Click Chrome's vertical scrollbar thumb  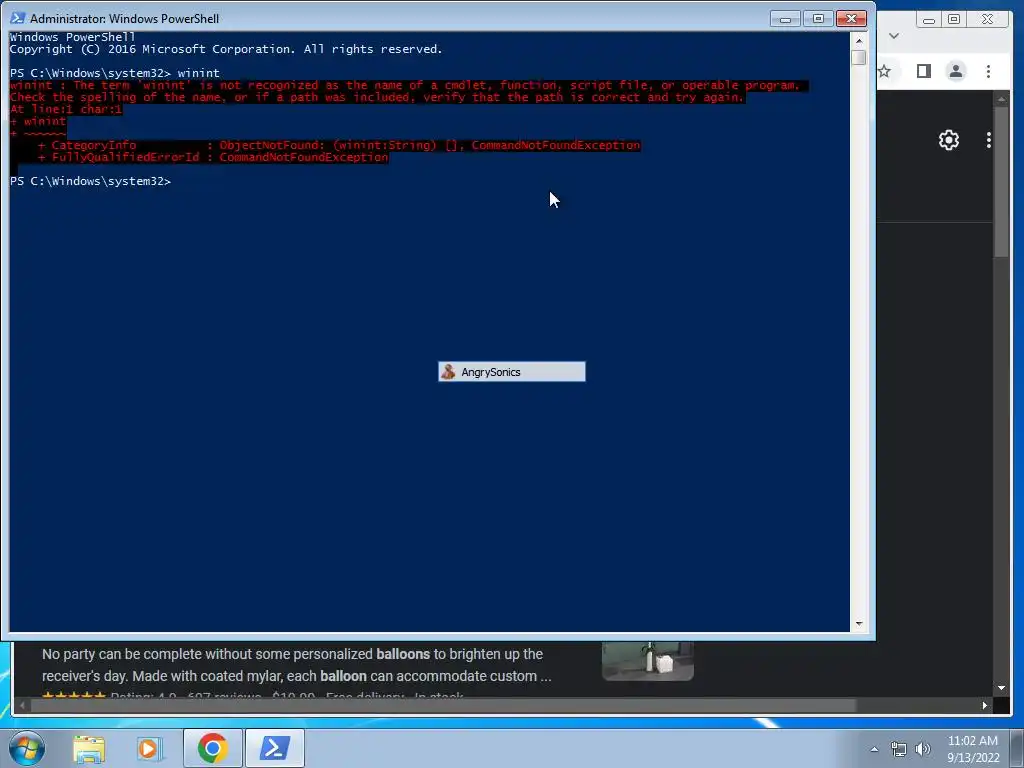click(1001, 182)
